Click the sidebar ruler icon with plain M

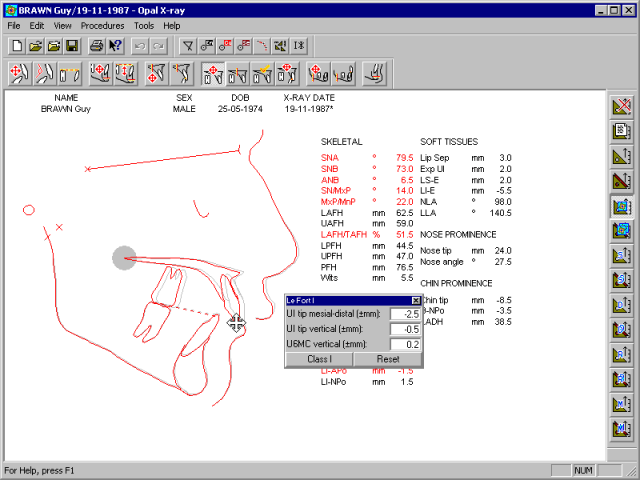(x=622, y=405)
